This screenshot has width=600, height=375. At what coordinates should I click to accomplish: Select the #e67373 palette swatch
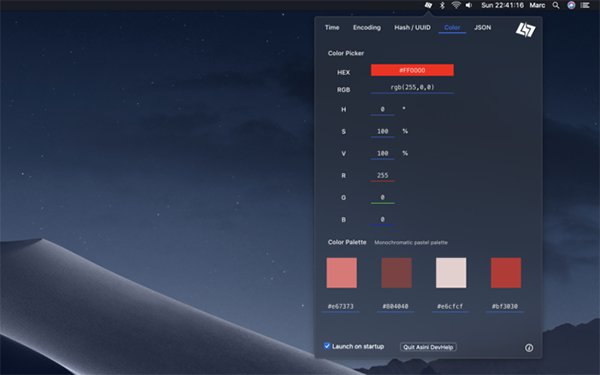[342, 273]
